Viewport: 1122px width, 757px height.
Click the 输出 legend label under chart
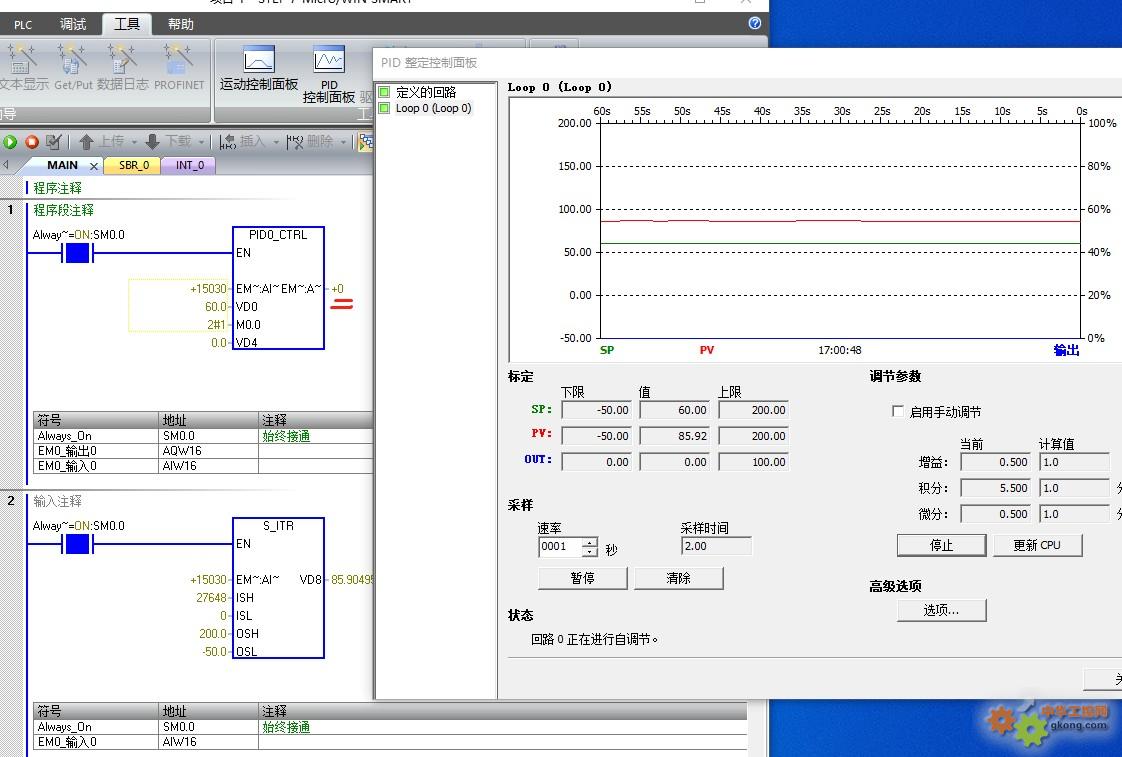click(1066, 350)
